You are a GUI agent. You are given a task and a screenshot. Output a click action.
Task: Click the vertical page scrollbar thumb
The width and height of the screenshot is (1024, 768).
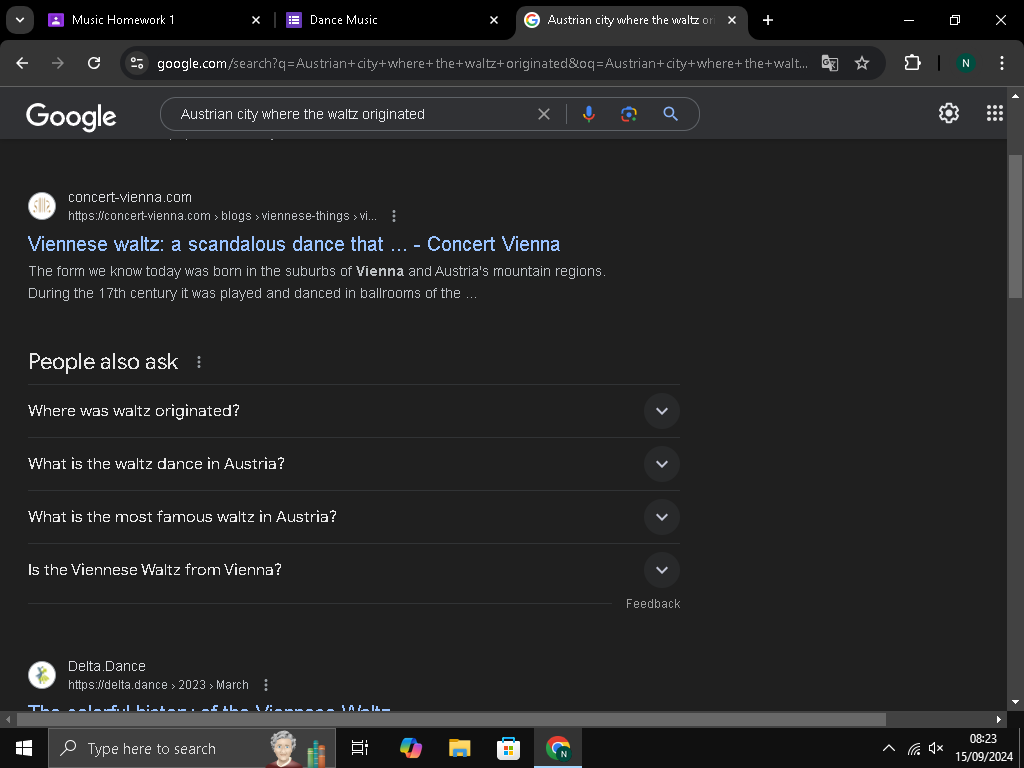point(1016,227)
